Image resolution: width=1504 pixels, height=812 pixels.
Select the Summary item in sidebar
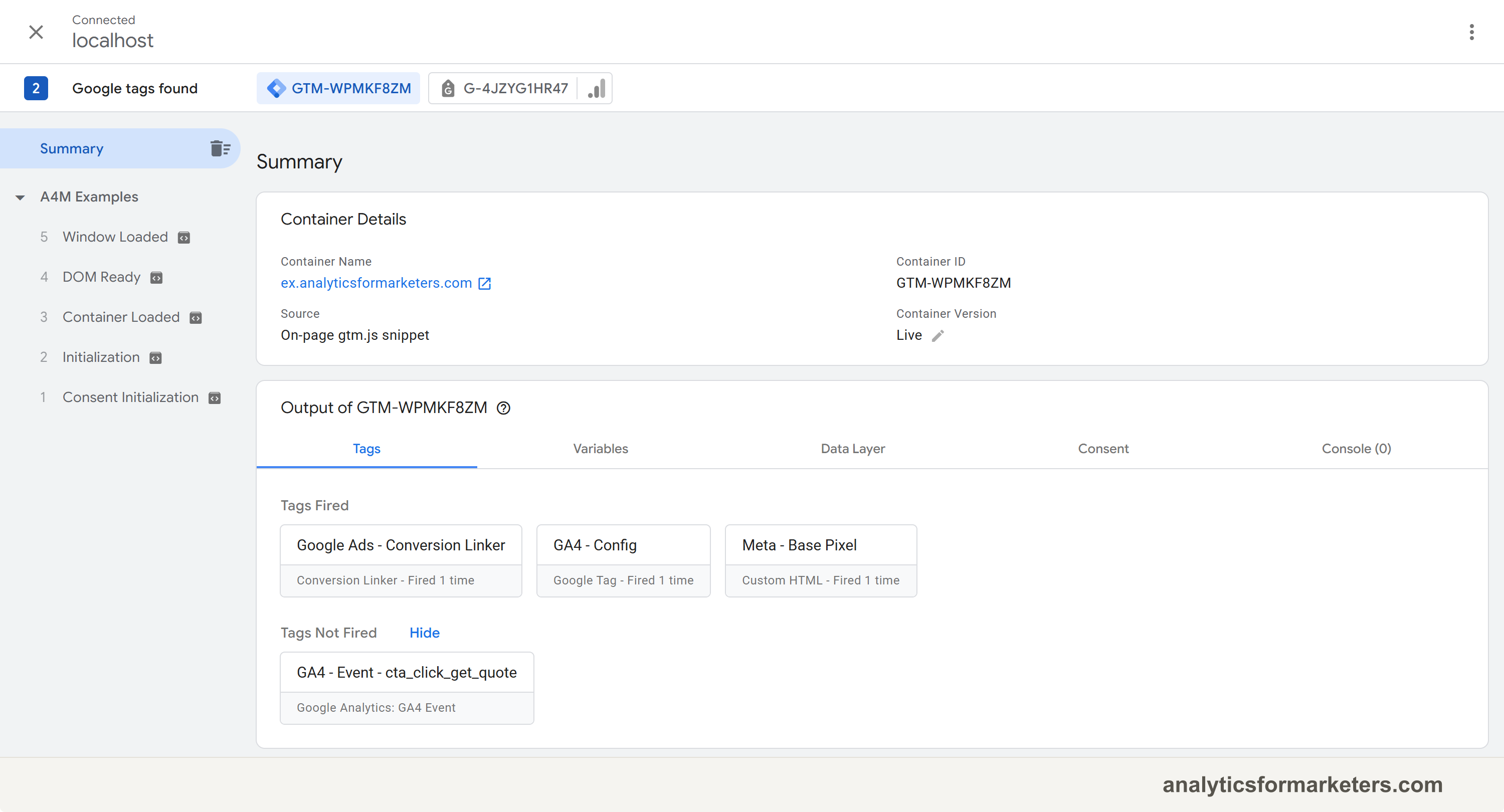pyautogui.click(x=120, y=148)
